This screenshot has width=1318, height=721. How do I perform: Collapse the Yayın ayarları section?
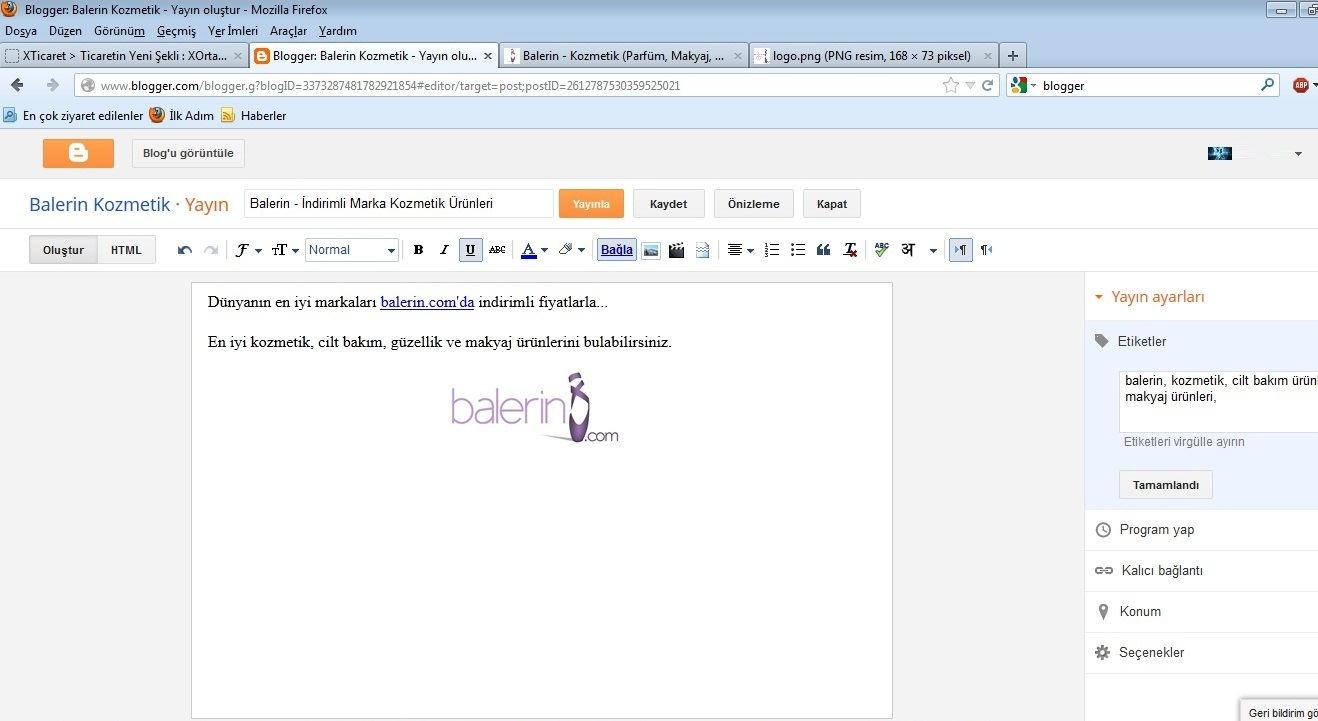tap(1150, 297)
